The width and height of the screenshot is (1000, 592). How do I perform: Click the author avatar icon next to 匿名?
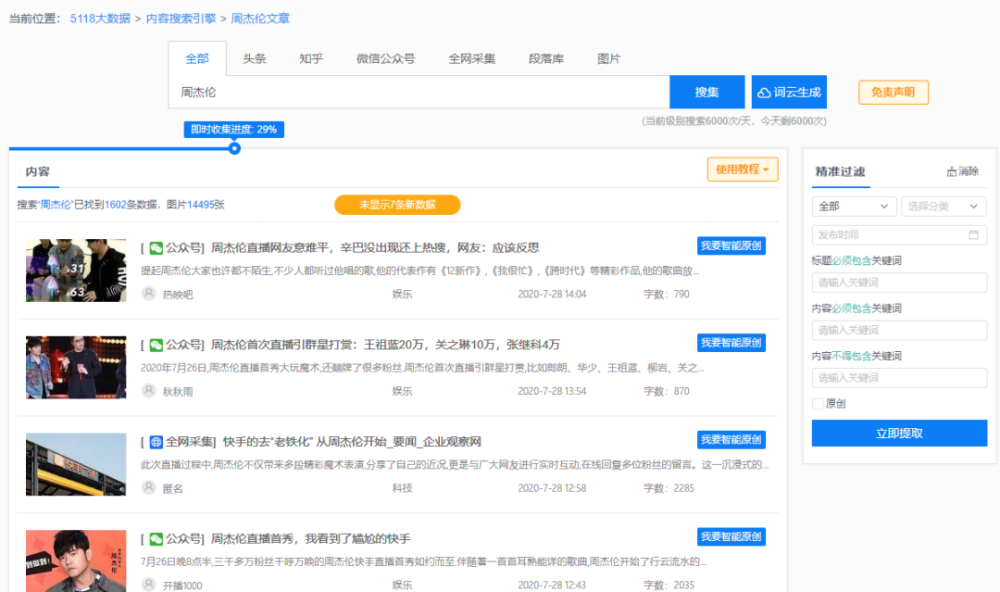click(149, 488)
